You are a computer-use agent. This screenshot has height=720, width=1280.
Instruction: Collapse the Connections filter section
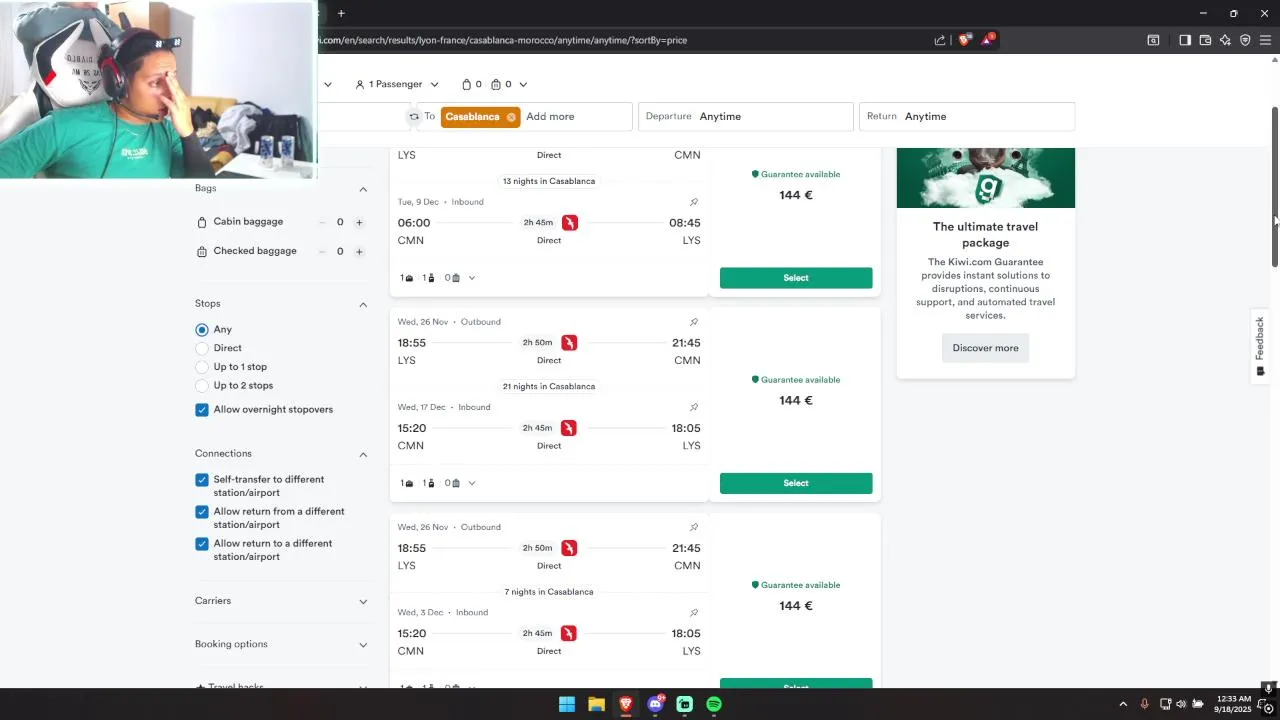coord(363,454)
